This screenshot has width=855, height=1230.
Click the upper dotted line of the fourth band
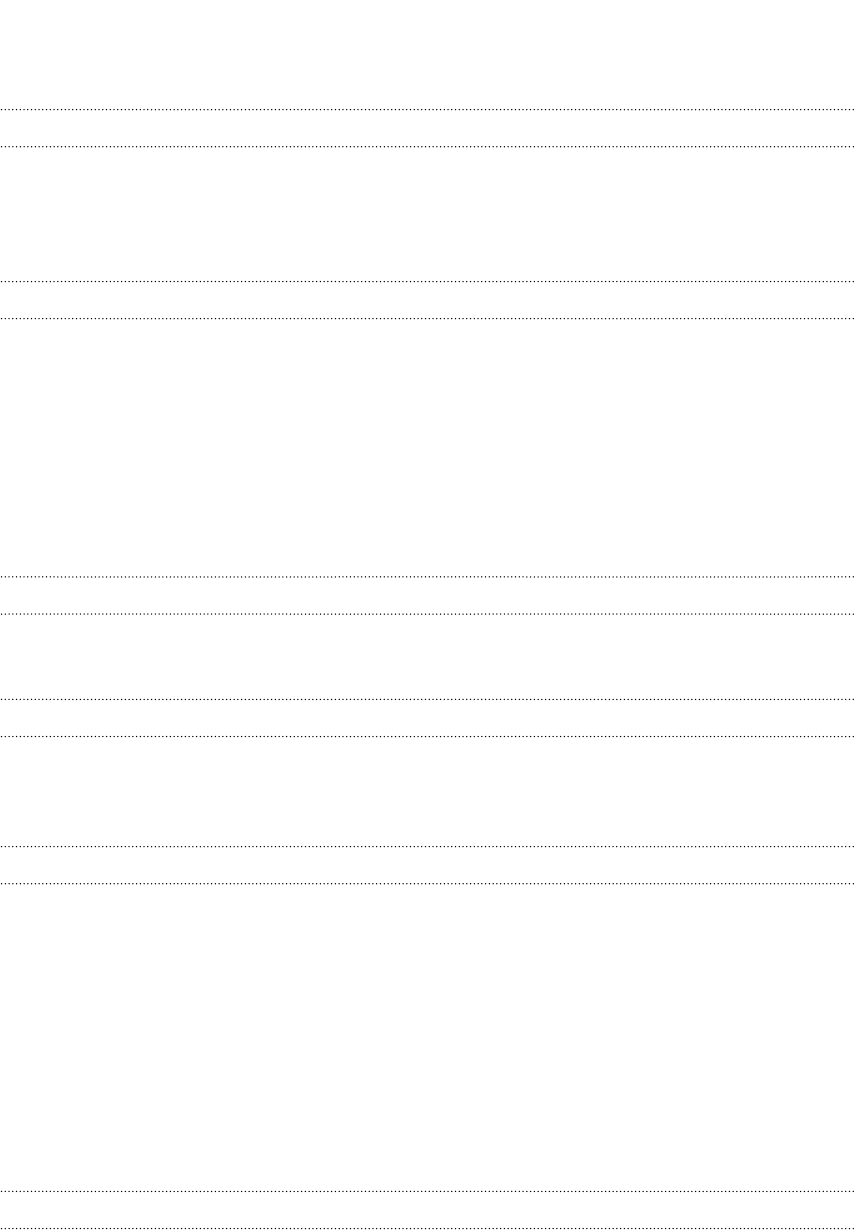coord(427,699)
